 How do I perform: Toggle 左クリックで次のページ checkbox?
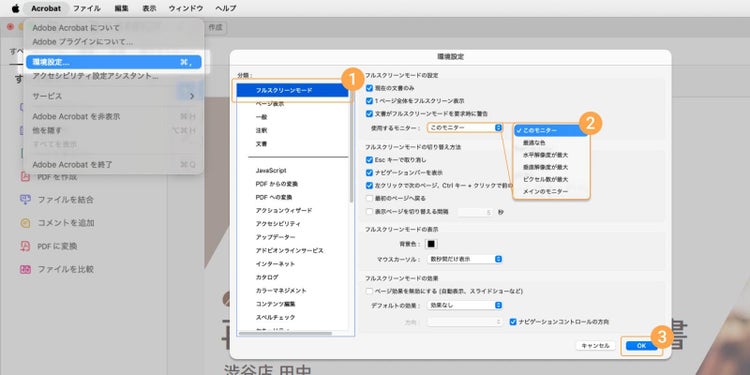click(369, 186)
